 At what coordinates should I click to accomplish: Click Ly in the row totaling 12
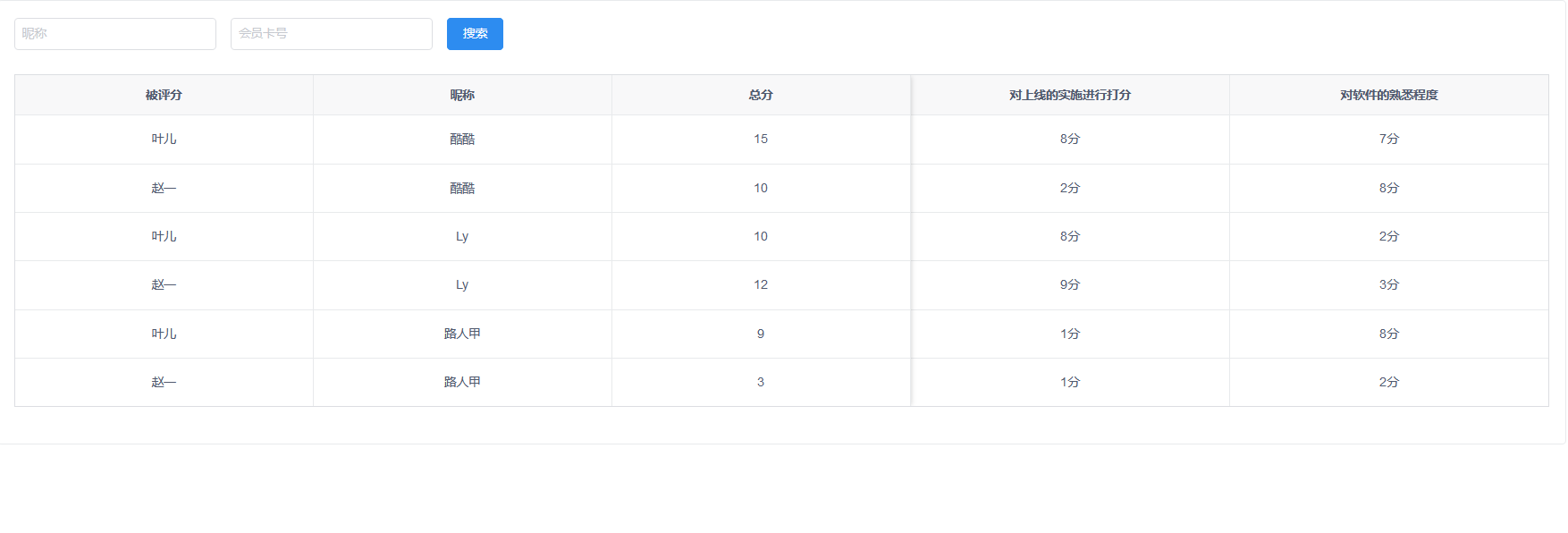(x=462, y=284)
